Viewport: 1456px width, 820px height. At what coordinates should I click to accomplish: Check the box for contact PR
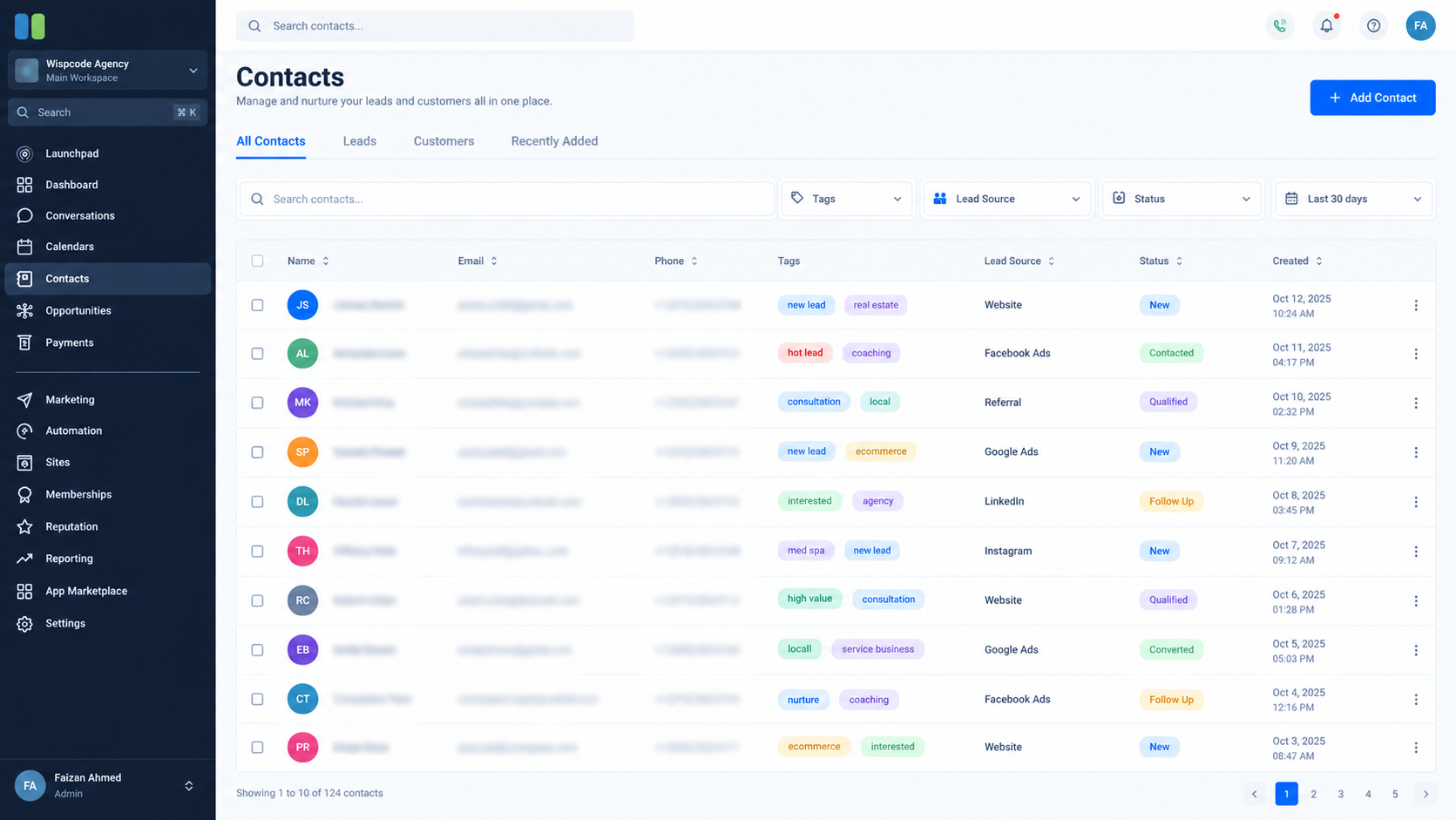tap(257, 748)
